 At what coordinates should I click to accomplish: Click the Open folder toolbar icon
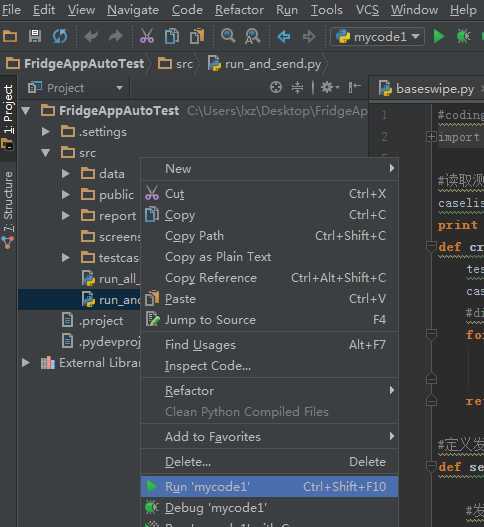tap(9, 36)
